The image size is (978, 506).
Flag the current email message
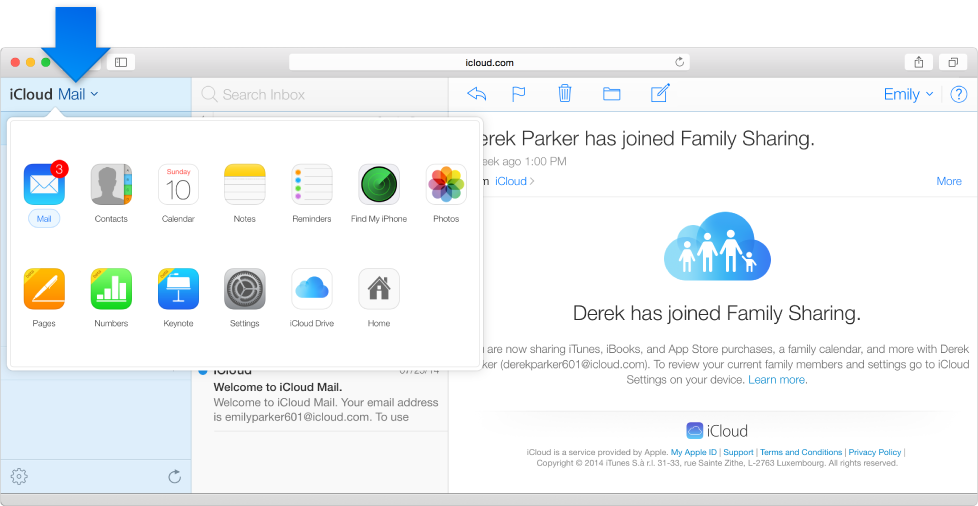pos(519,94)
